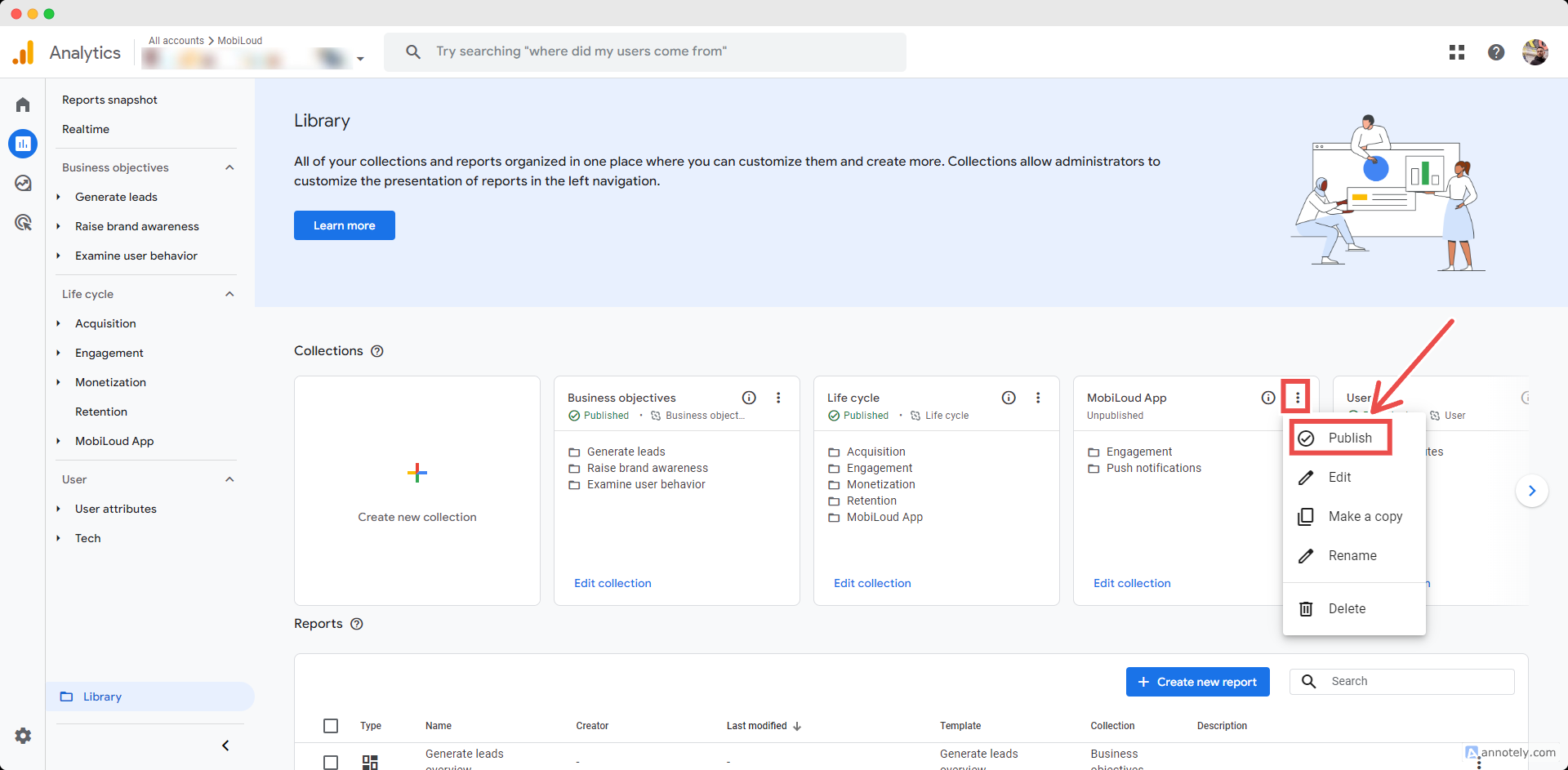1568x770 pixels.
Task: Expand Acquisition in sidebar
Action: pyautogui.click(x=59, y=323)
